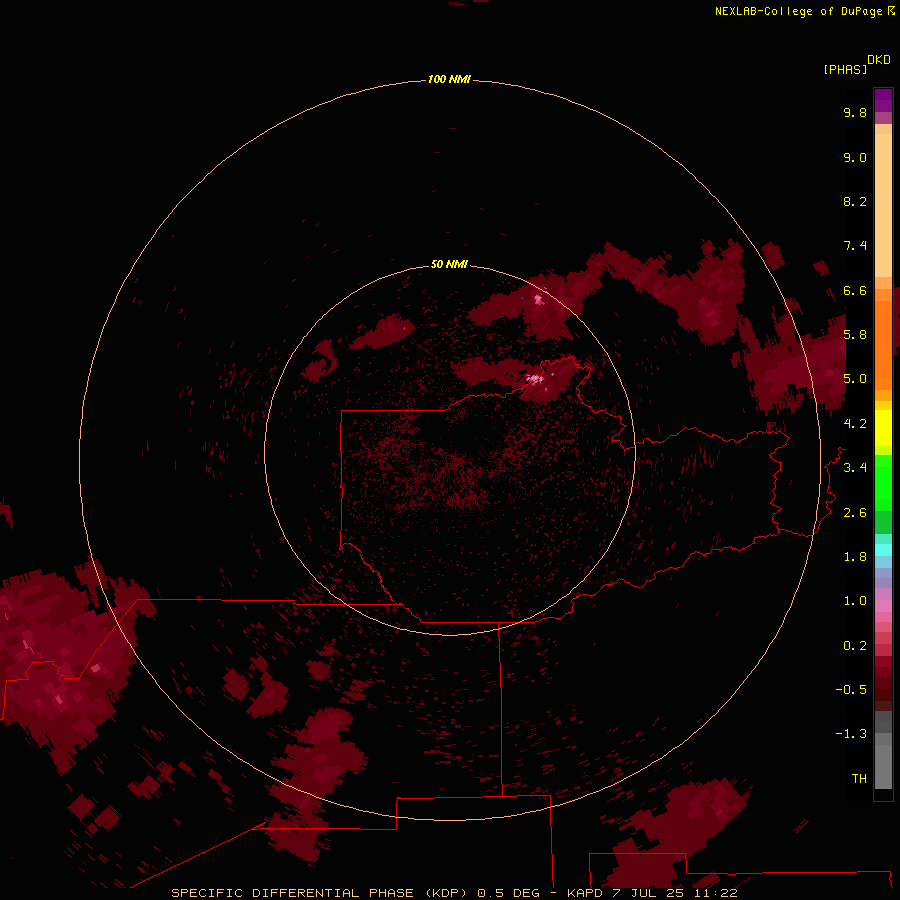Click the 0.2 value on the color scale
Screen dimensions: 900x900
(x=855, y=646)
